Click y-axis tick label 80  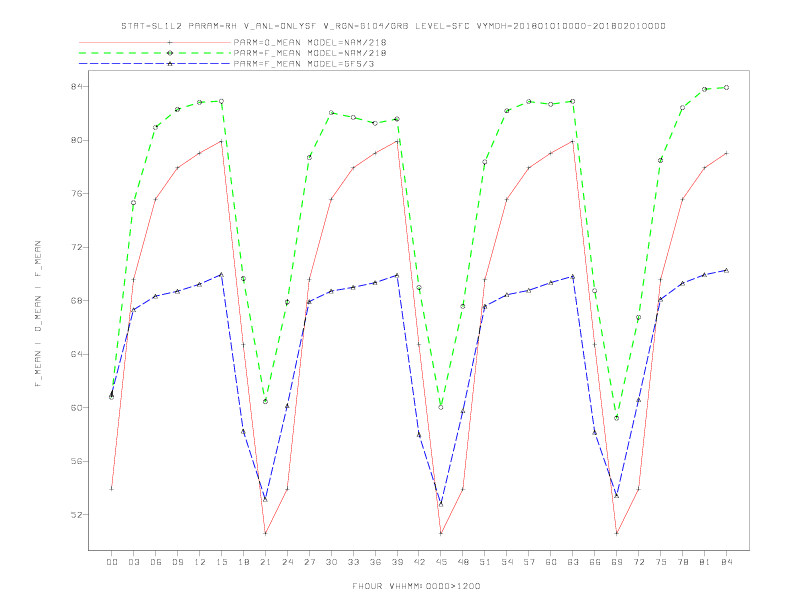(x=76, y=140)
